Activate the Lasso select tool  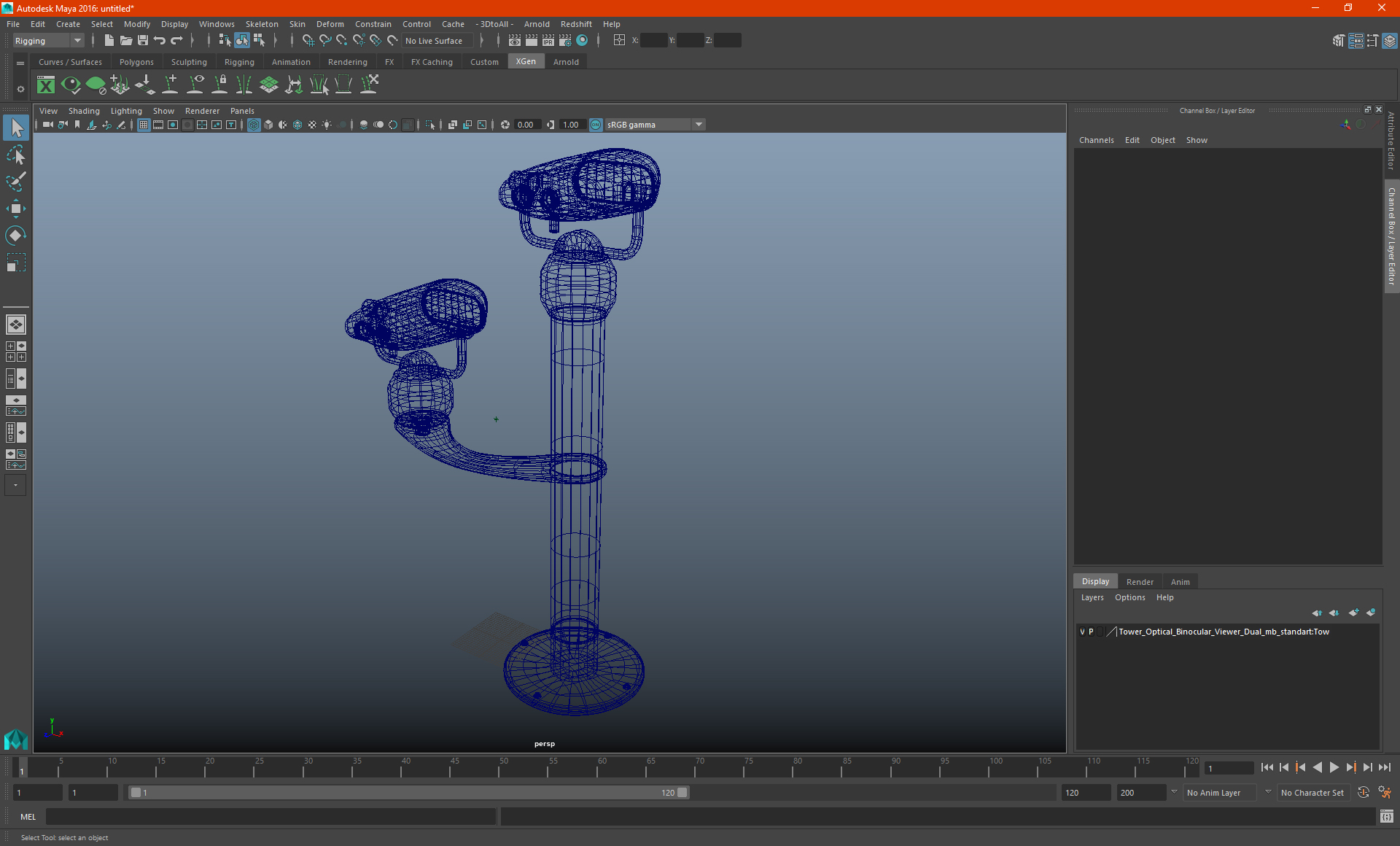[15, 155]
